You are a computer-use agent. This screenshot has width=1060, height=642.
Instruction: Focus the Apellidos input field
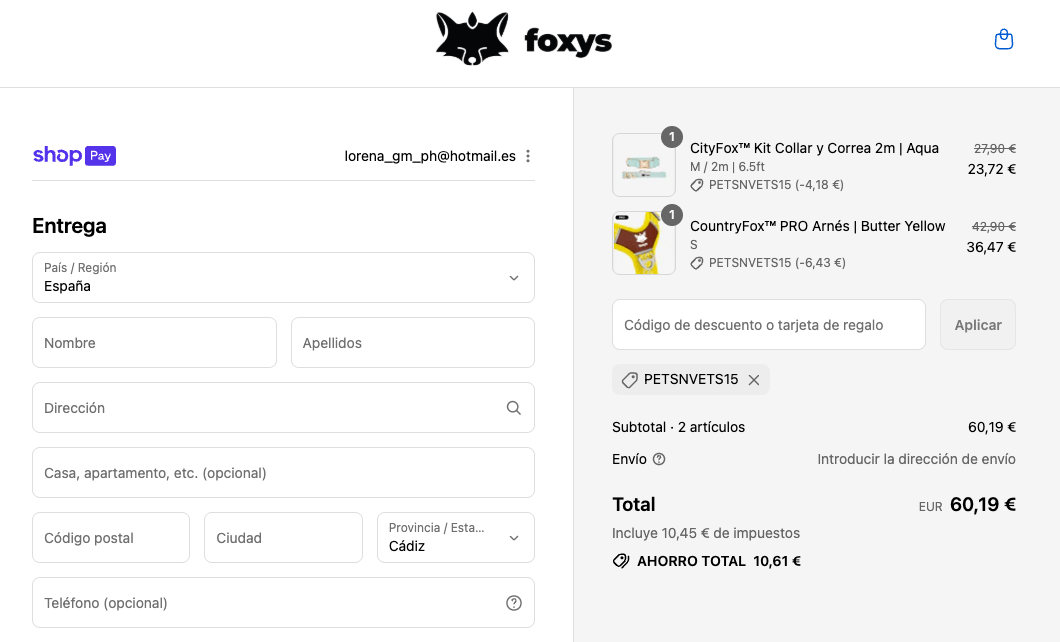point(412,343)
